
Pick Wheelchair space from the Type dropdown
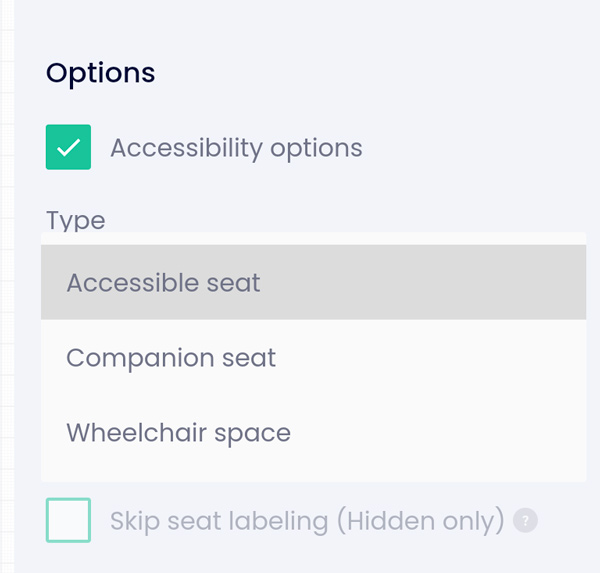pos(313,432)
